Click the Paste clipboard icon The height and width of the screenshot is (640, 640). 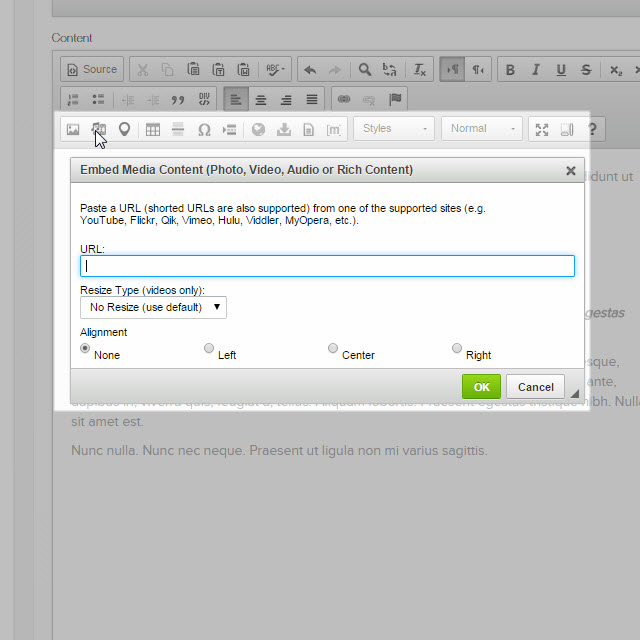[x=193, y=69]
